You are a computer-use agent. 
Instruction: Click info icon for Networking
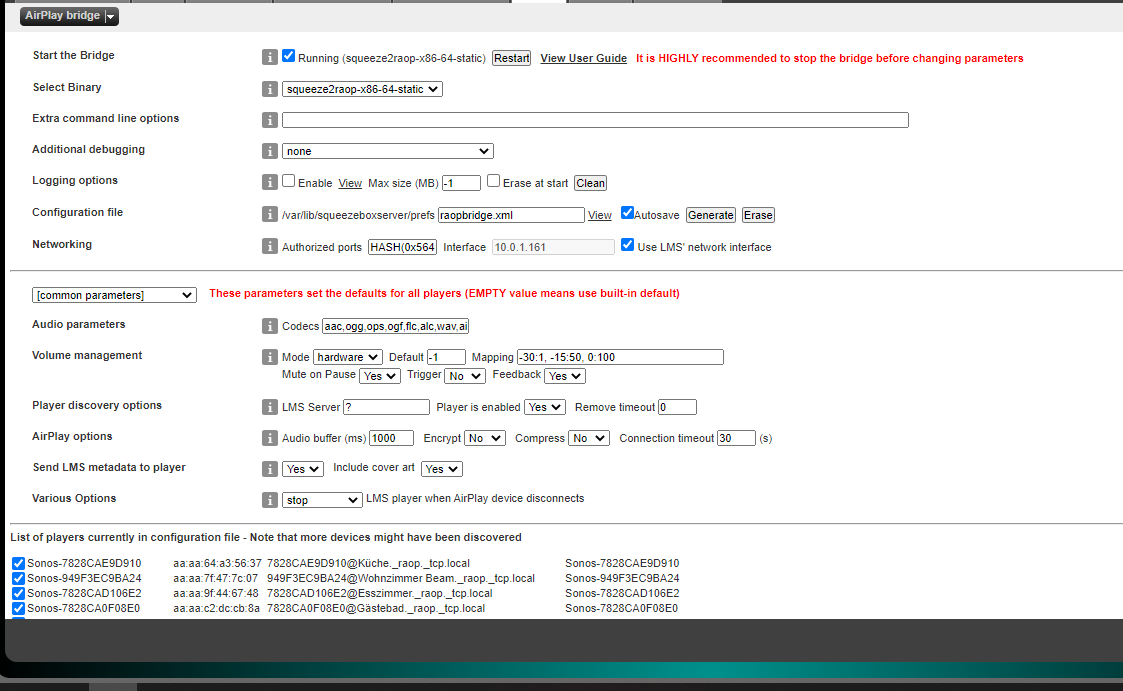(269, 246)
